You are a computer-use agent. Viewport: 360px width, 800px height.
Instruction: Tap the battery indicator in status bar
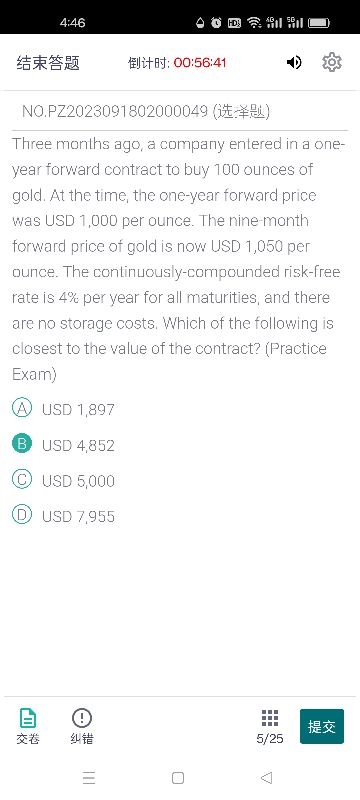pyautogui.click(x=319, y=22)
